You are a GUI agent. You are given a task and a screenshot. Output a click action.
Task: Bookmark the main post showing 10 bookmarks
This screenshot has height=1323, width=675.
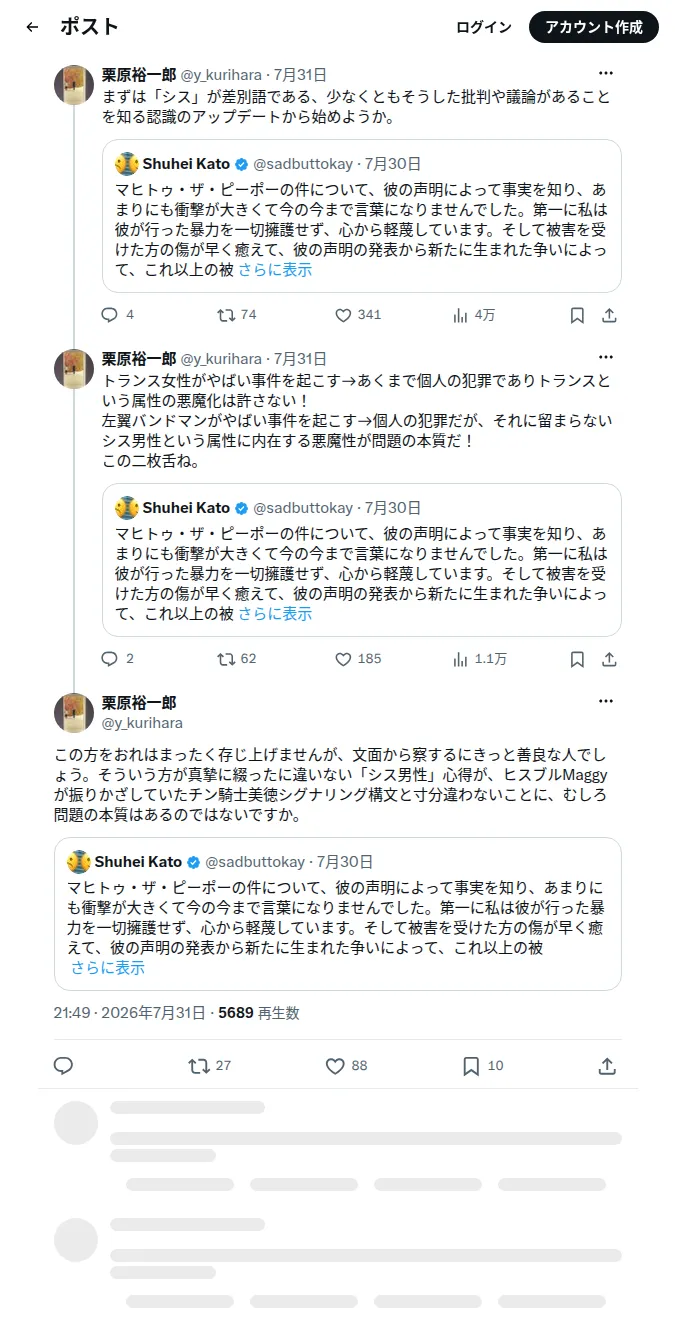471,1066
